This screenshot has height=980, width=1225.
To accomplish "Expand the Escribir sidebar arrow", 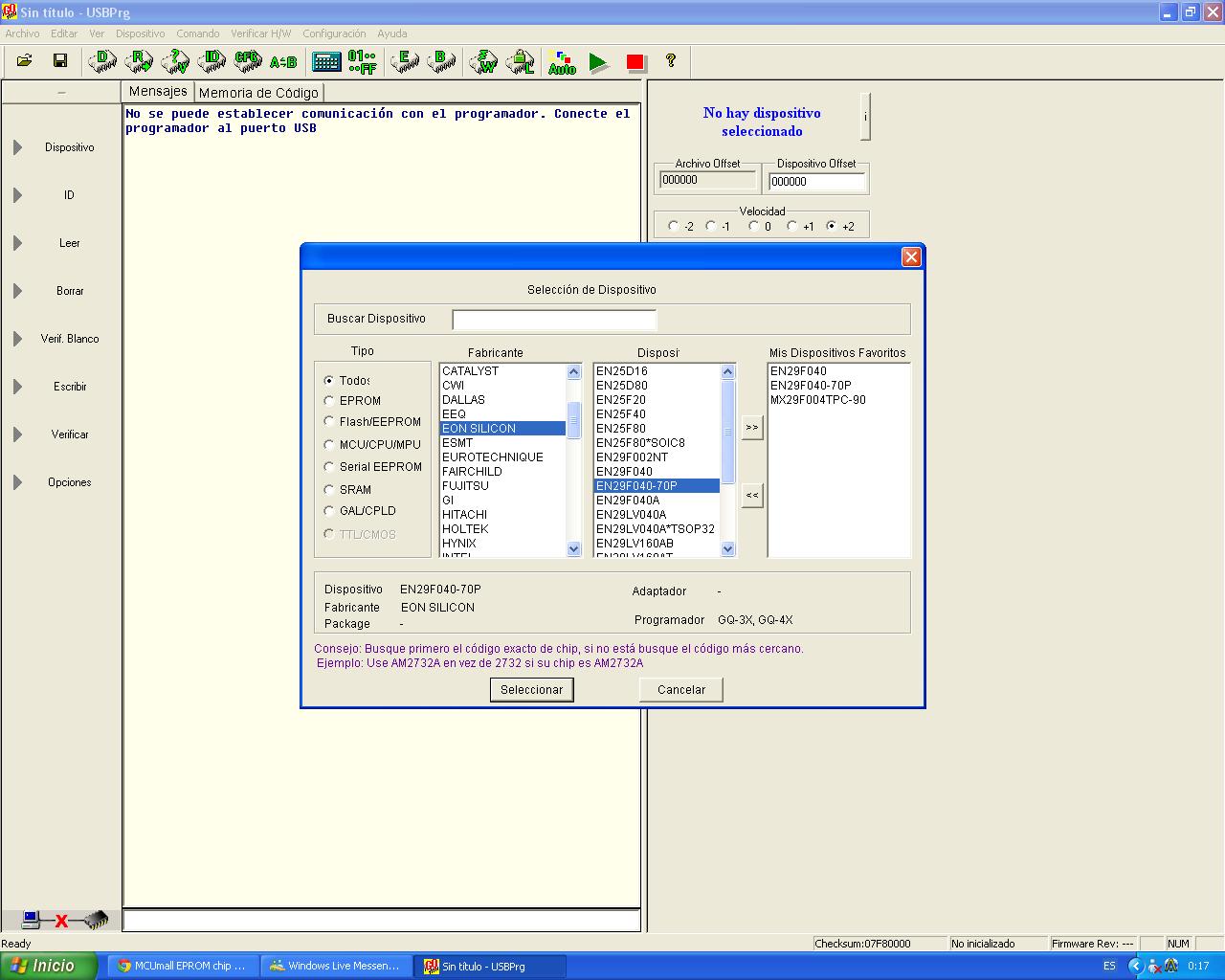I will 17,387.
